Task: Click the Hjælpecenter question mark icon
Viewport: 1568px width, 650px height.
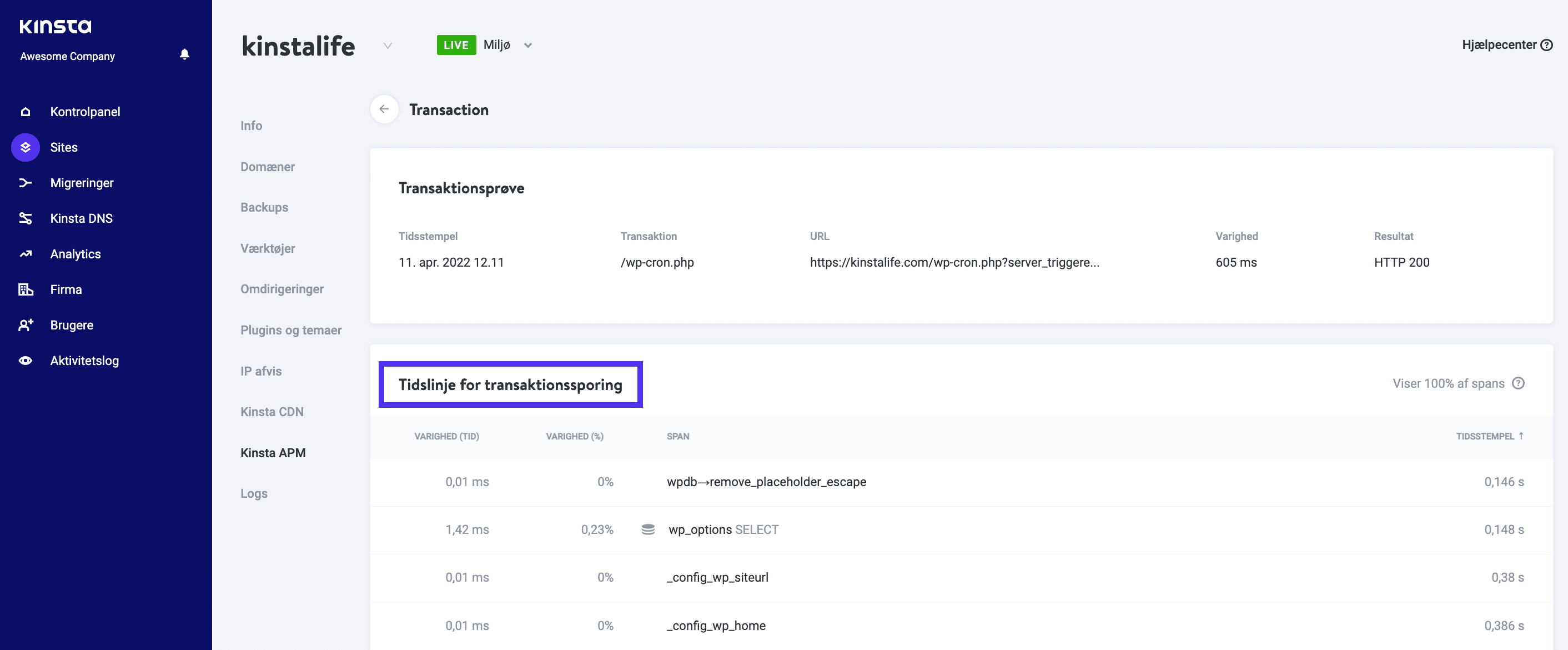Action: [1546, 44]
